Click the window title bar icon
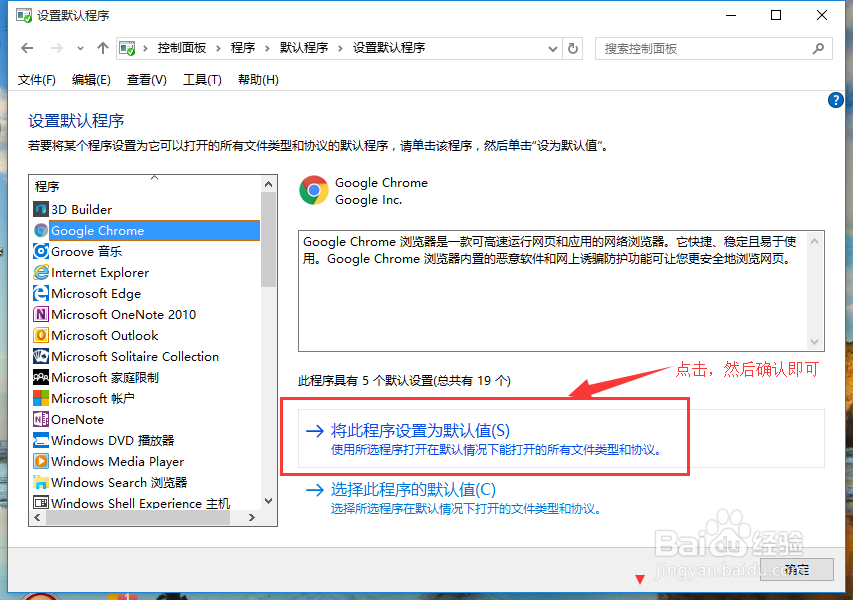This screenshot has width=853, height=600. point(24,15)
